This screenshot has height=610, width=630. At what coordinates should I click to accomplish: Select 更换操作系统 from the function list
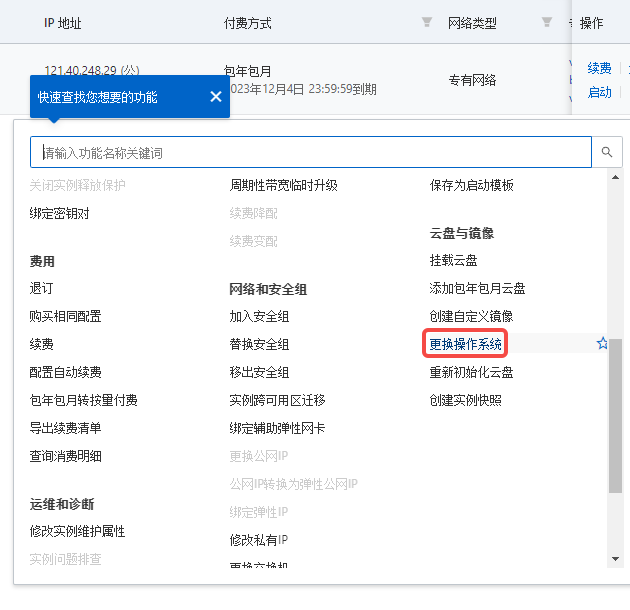(x=466, y=344)
